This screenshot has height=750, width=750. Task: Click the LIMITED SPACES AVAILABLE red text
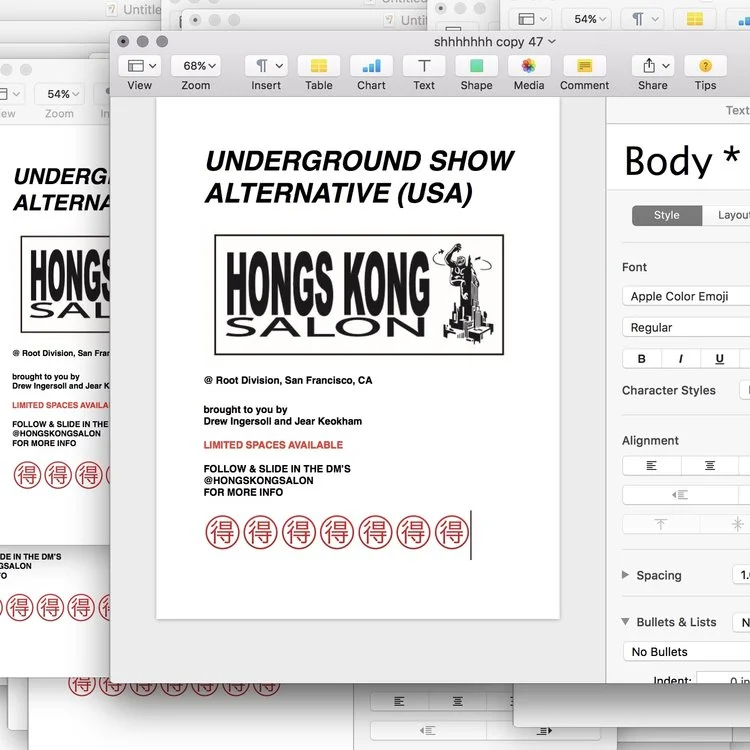point(273,445)
